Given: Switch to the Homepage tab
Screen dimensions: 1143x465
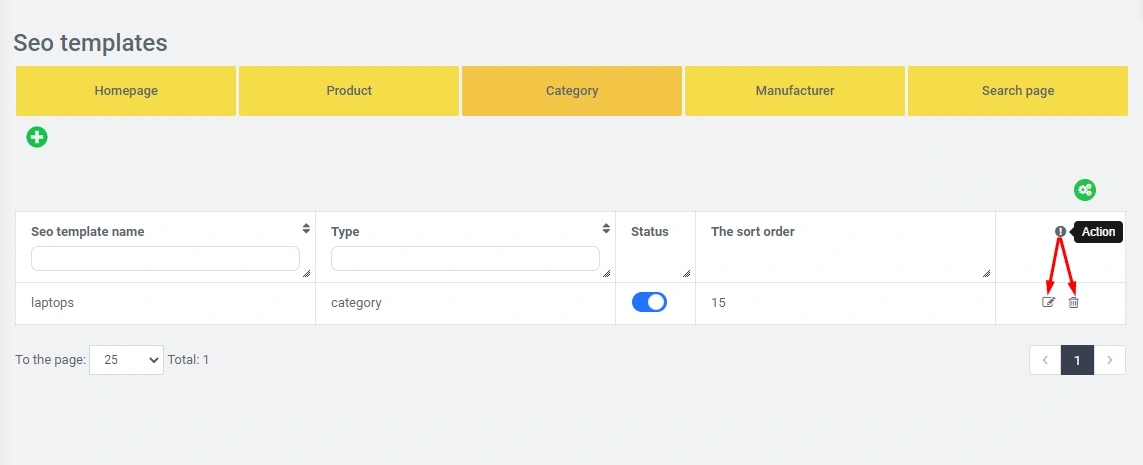Looking at the screenshot, I should [x=126, y=91].
